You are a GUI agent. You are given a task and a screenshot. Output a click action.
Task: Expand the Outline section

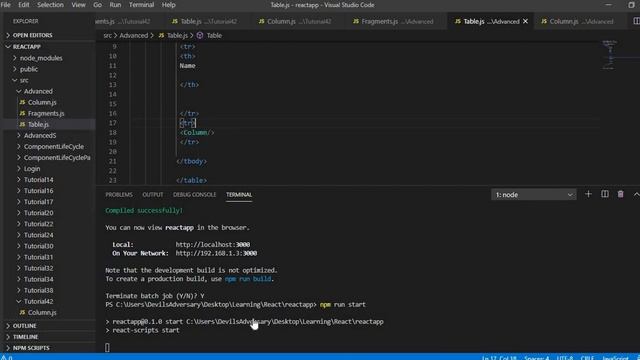[x=48, y=325]
